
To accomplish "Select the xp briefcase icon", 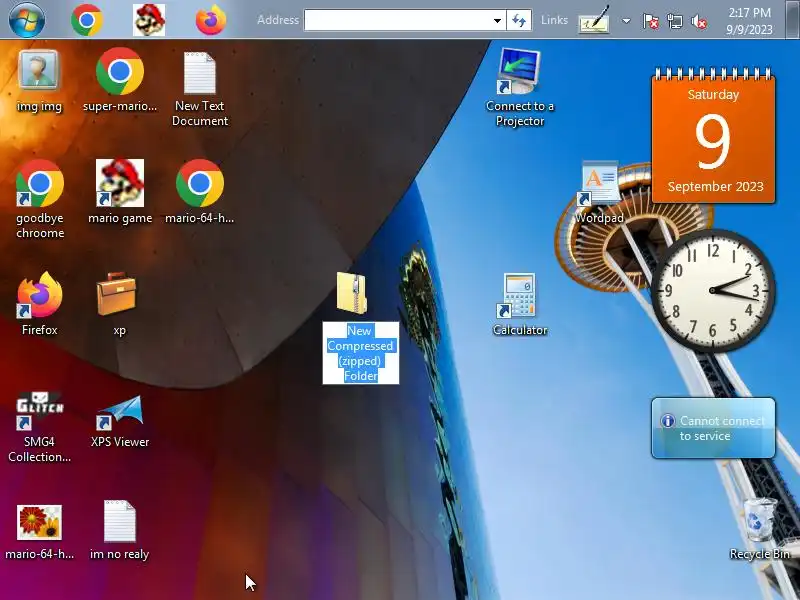I will coord(119,304).
